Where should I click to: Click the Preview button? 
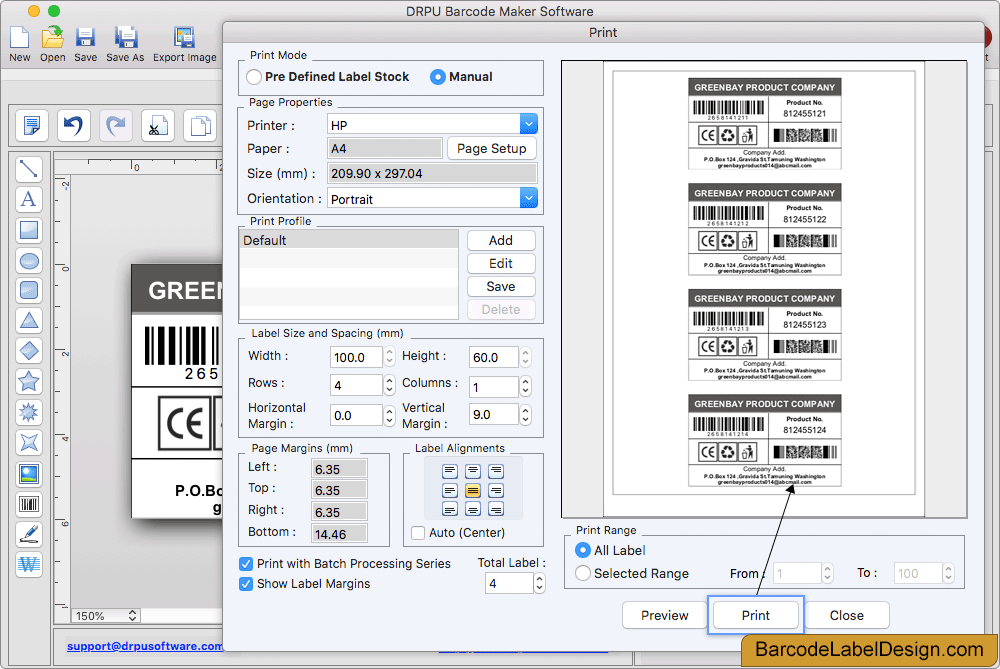(665, 615)
